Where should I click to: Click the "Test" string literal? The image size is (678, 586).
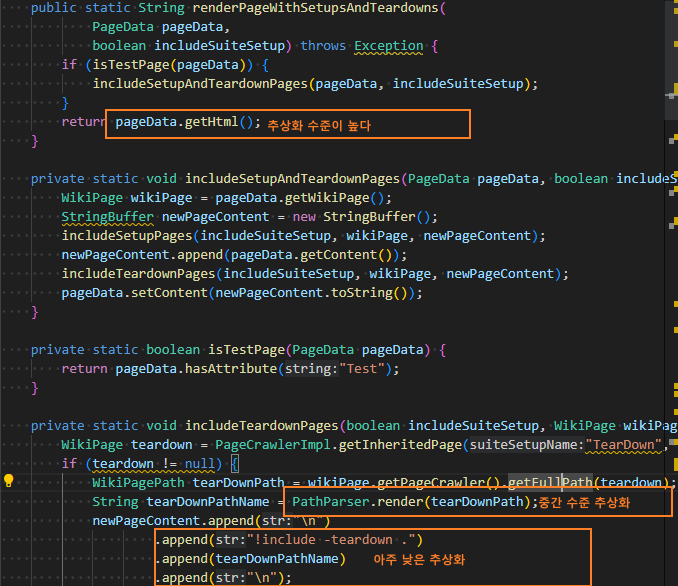[x=362, y=368]
